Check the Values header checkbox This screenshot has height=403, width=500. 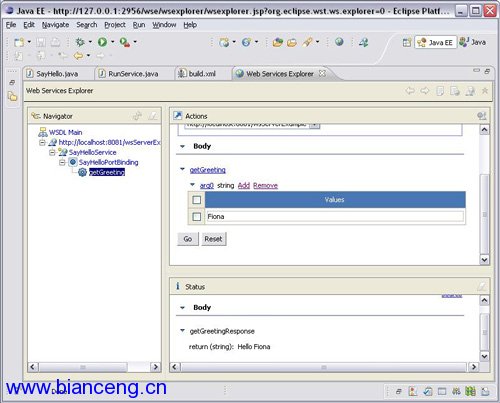[x=197, y=200]
